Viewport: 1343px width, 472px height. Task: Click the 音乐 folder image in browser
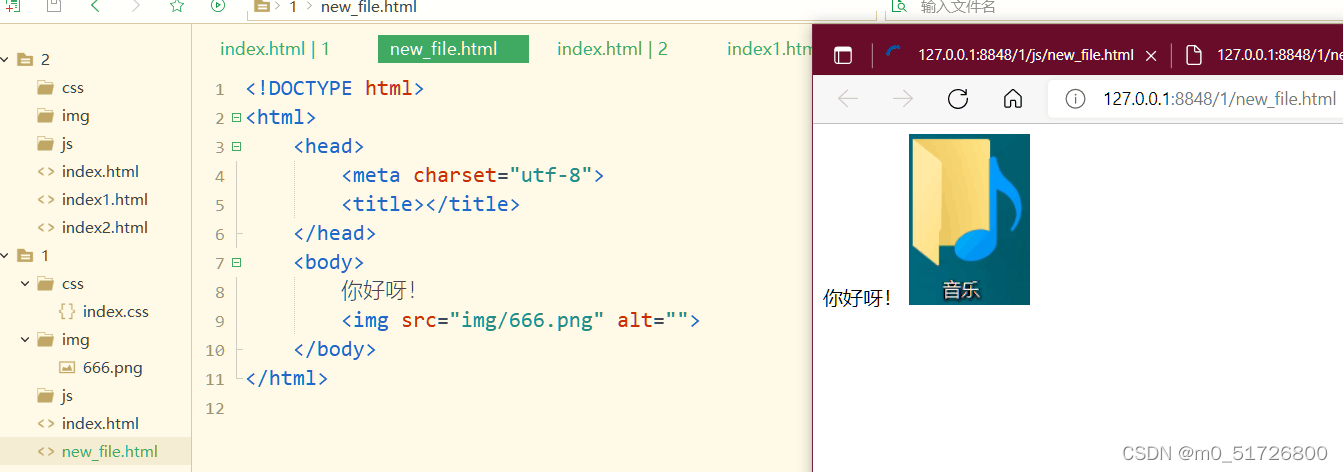coord(969,219)
